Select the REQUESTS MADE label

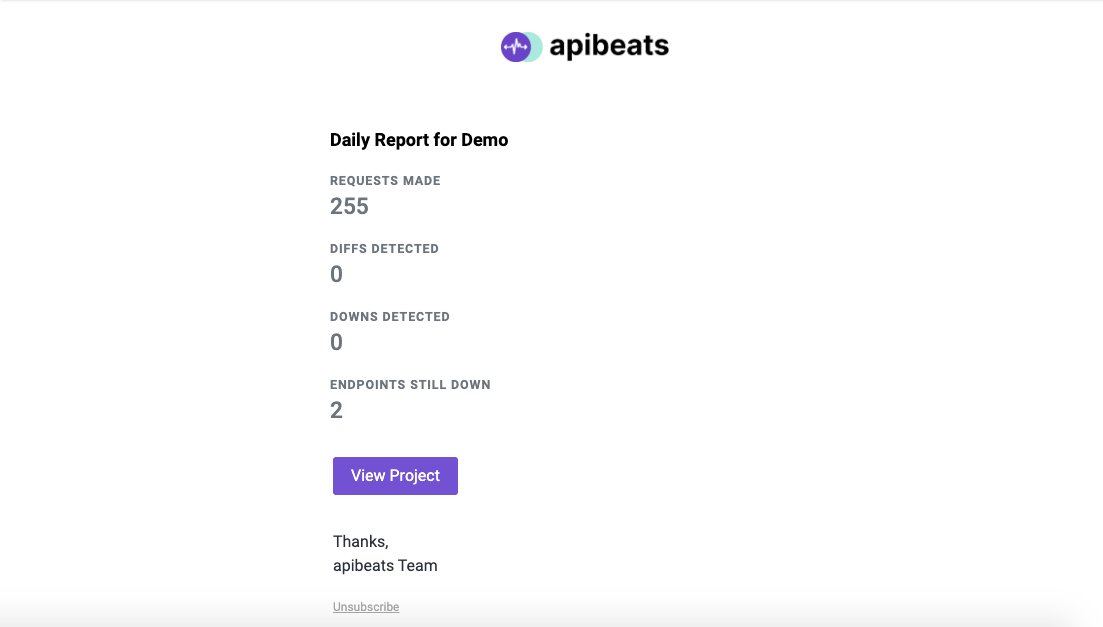(385, 181)
